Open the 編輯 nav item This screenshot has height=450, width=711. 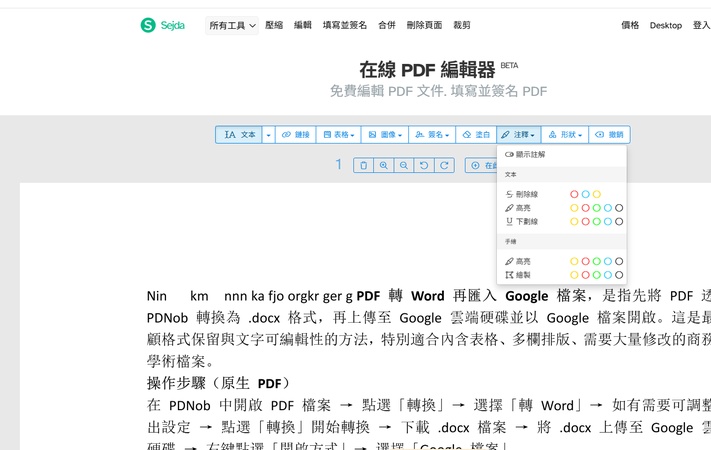(x=302, y=25)
